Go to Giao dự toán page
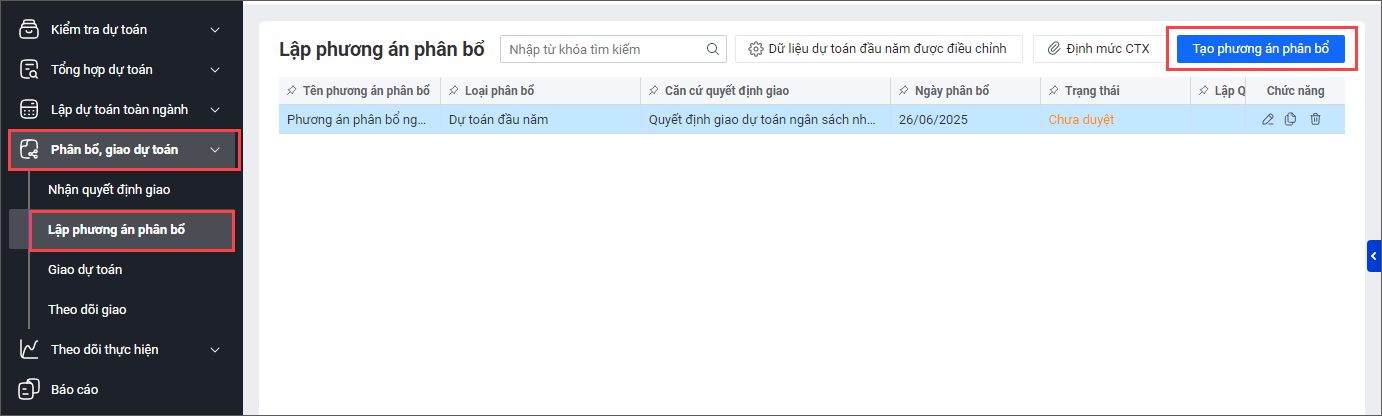This screenshot has width=1382, height=416. click(85, 269)
